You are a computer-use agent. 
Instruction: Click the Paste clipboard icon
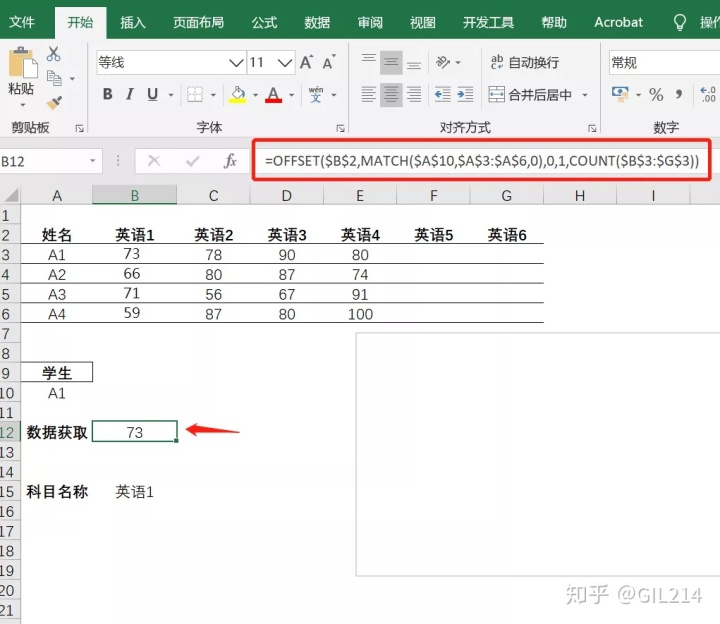22,63
